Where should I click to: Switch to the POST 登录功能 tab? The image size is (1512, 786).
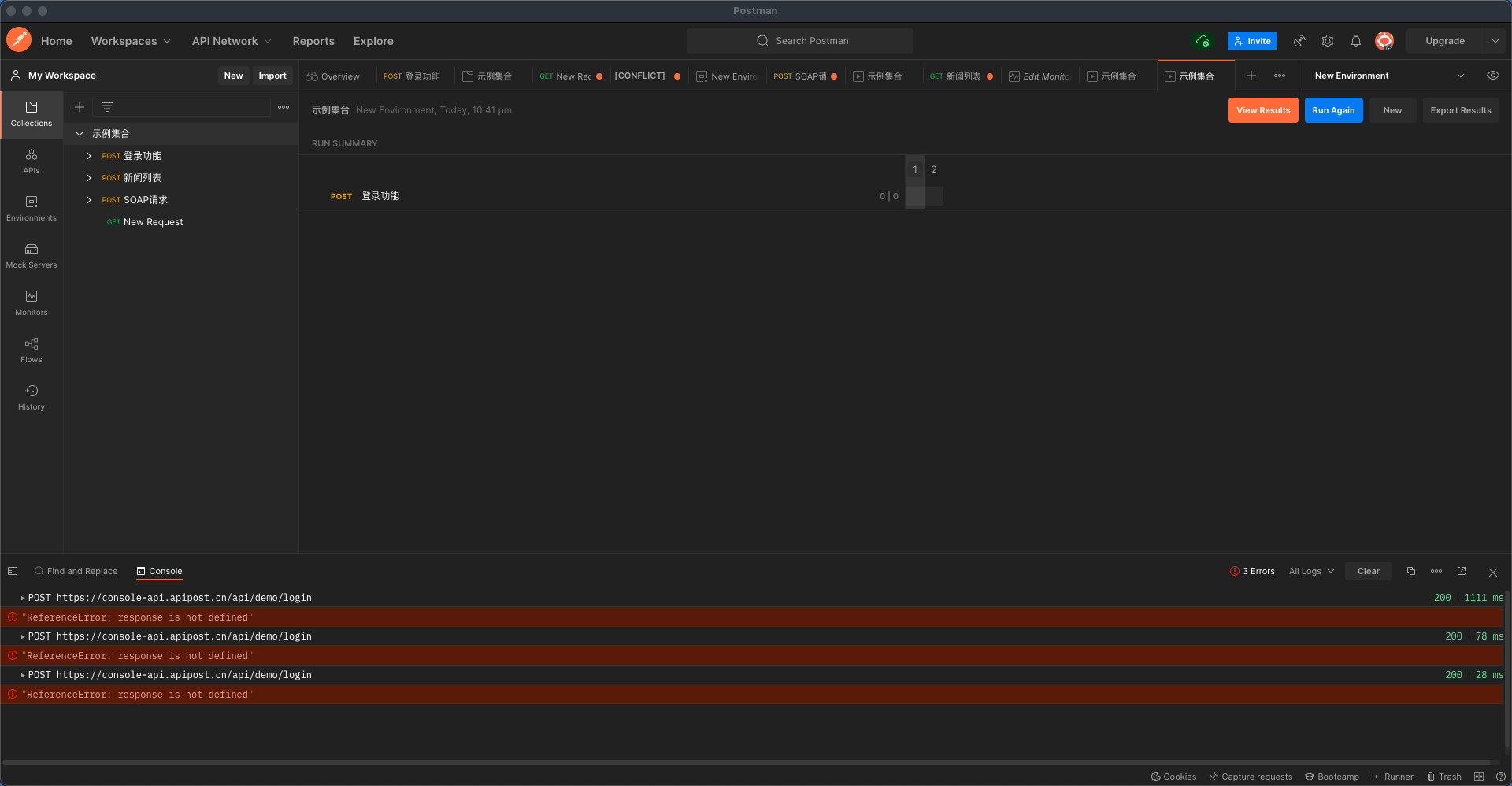pyautogui.click(x=411, y=76)
